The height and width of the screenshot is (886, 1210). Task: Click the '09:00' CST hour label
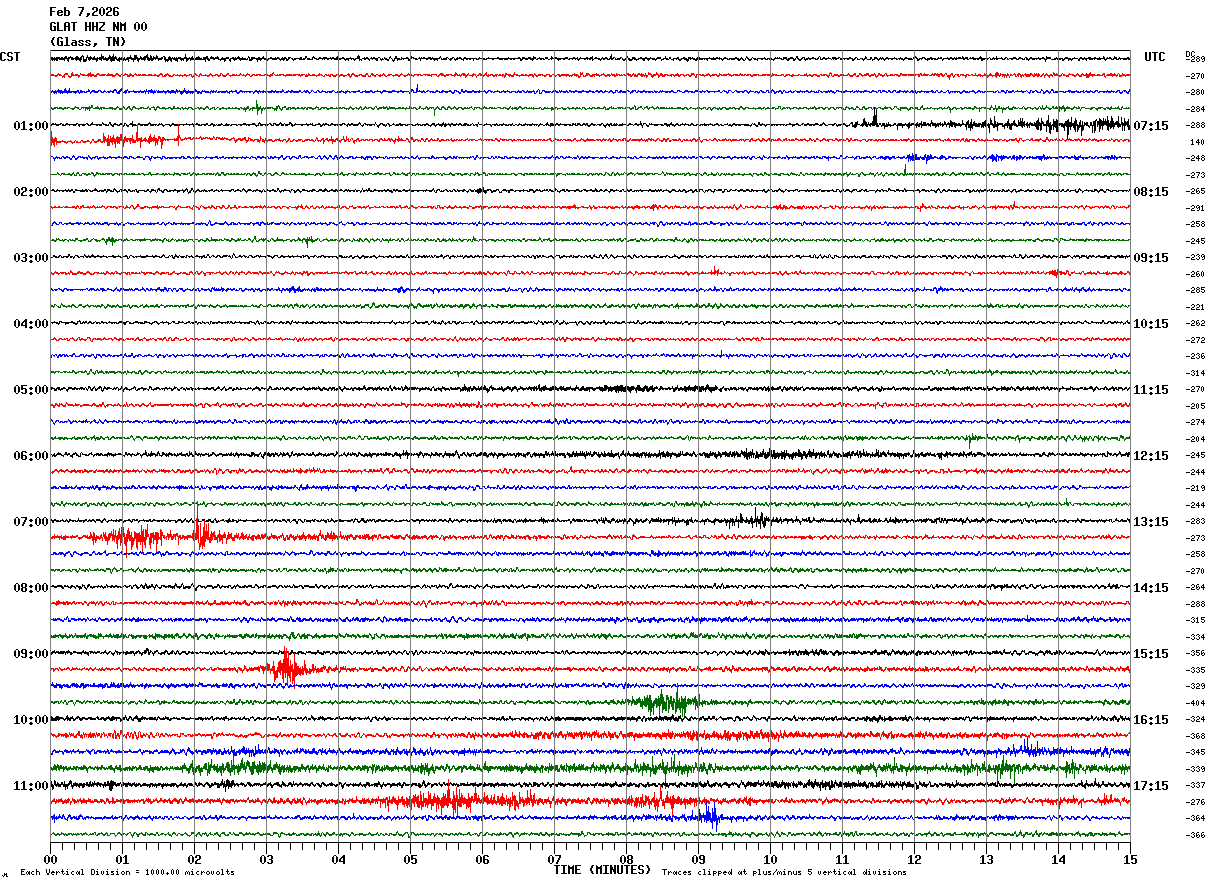(31, 654)
